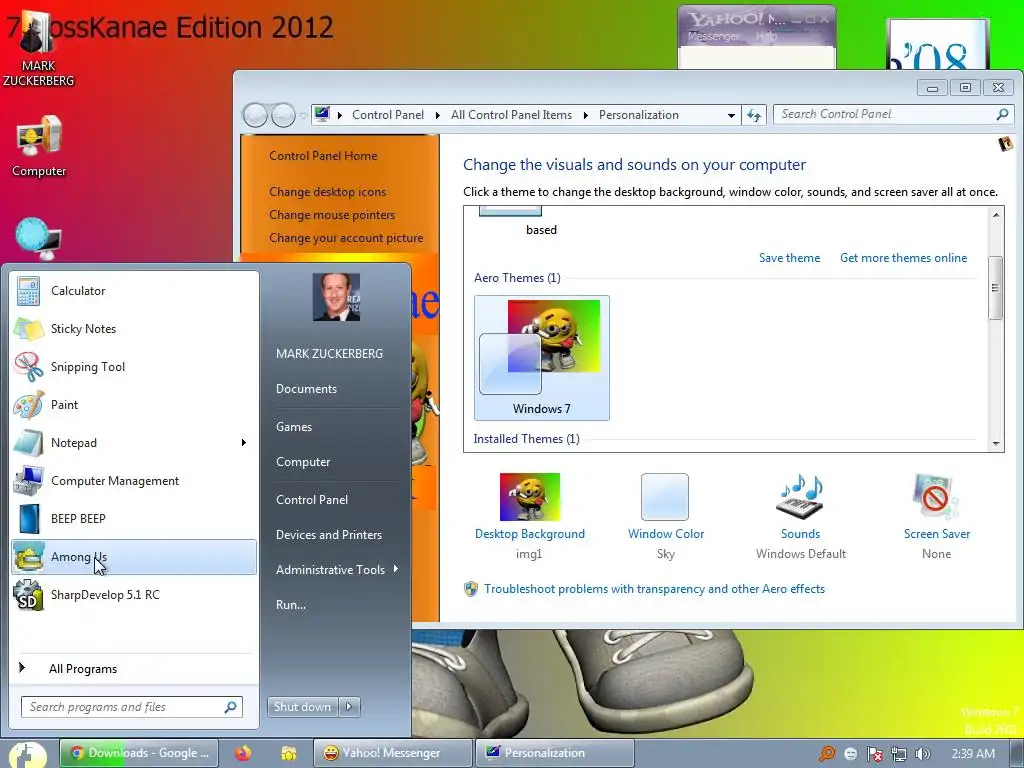Click the themes list scrollbar up arrow

pos(996,215)
